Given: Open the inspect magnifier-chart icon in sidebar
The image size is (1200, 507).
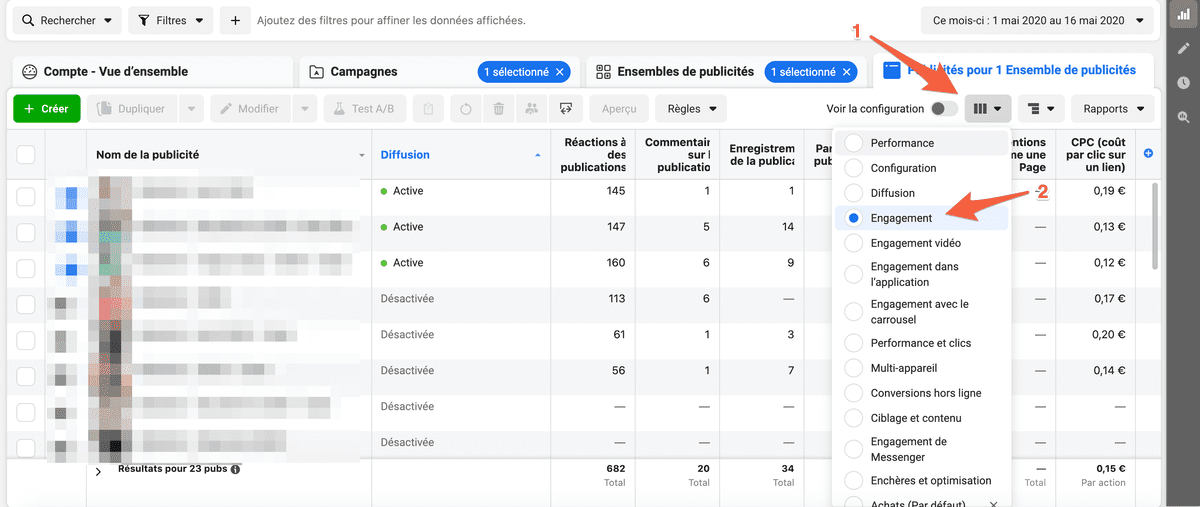Looking at the screenshot, I should click(1183, 117).
